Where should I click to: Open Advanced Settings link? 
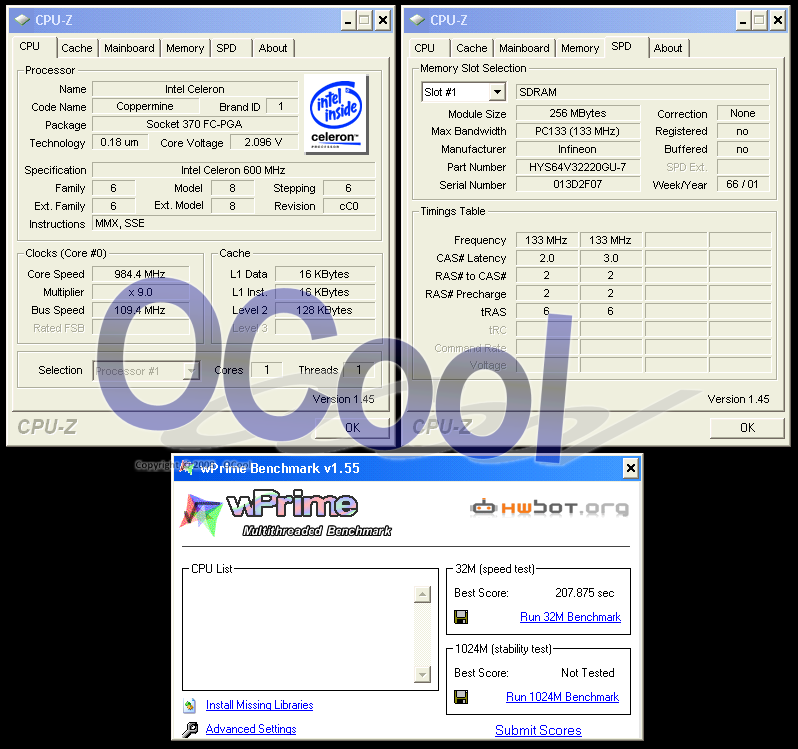(x=251, y=729)
